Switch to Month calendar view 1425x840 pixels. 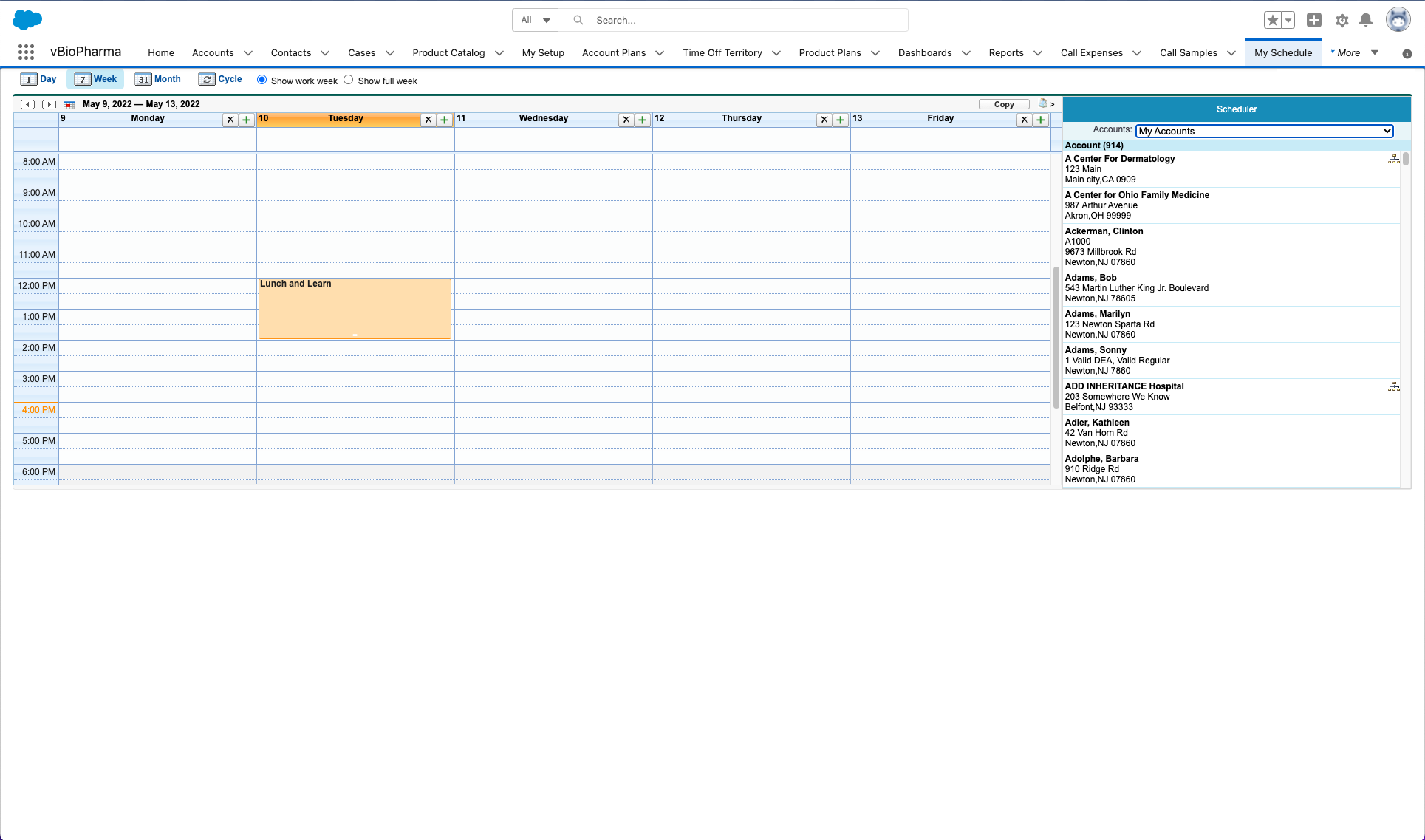[x=158, y=79]
